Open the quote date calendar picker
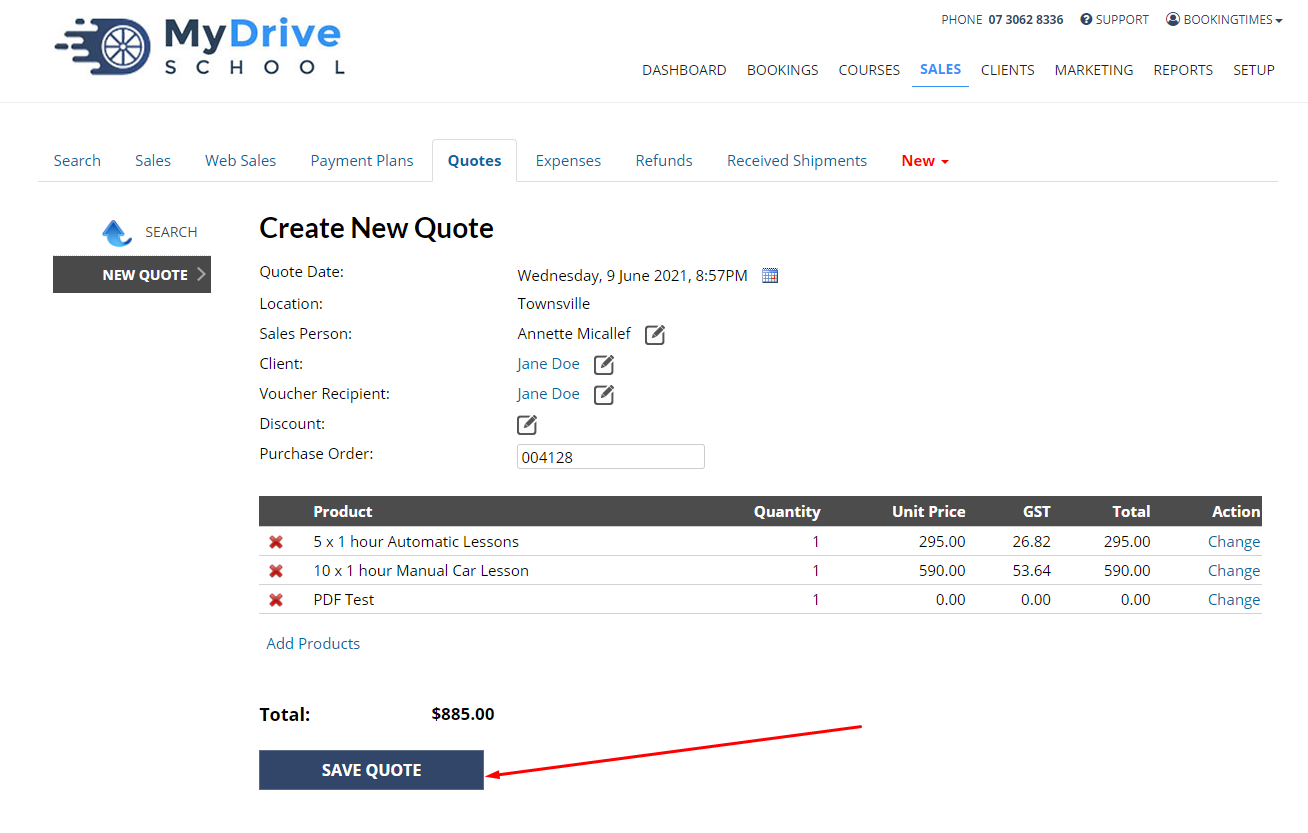 (770, 276)
